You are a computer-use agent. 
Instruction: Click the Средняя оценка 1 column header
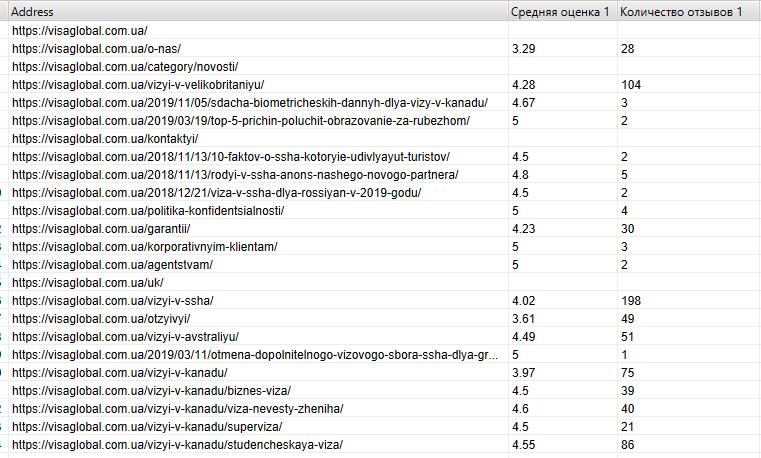tap(558, 12)
